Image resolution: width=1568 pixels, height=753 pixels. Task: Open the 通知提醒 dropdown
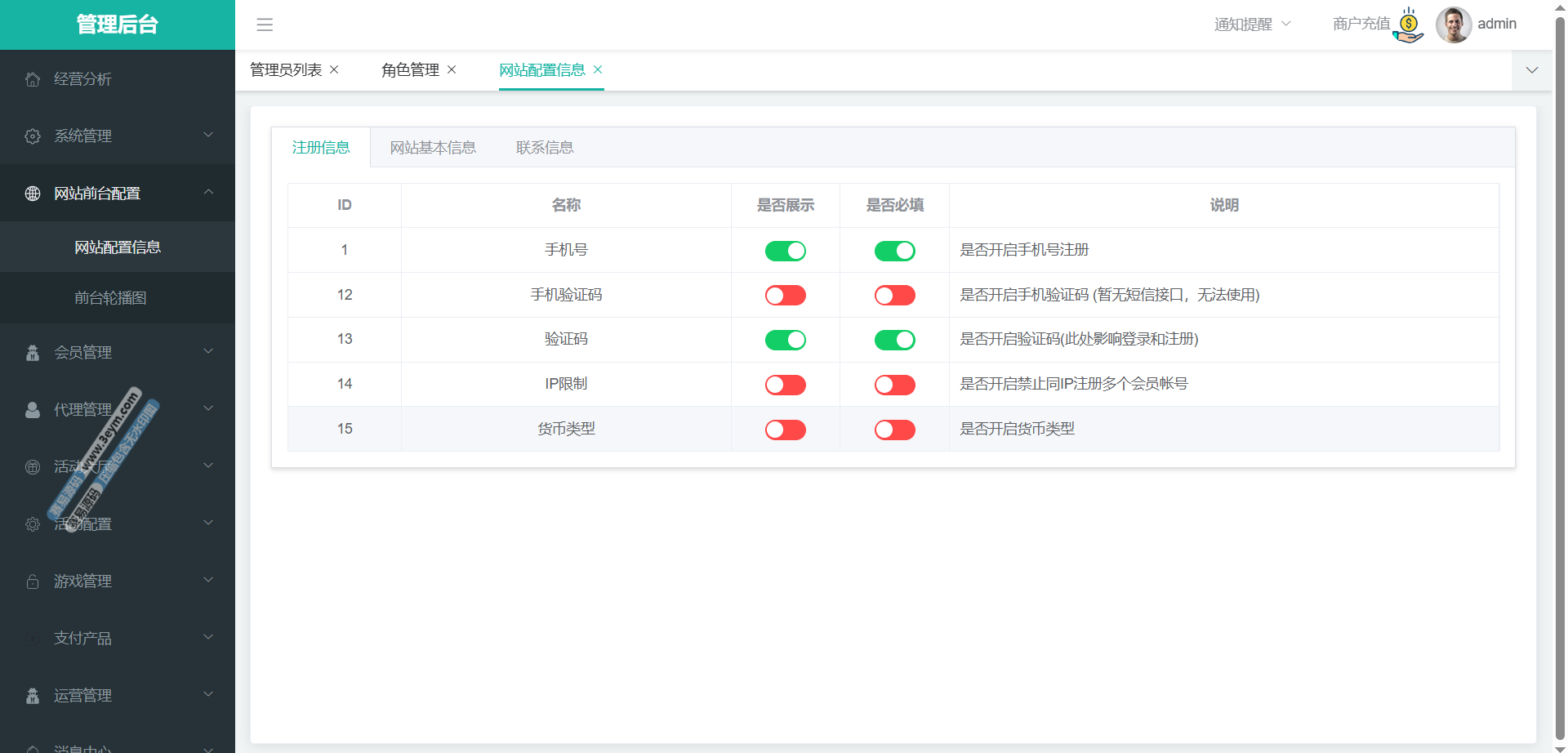point(1252,25)
